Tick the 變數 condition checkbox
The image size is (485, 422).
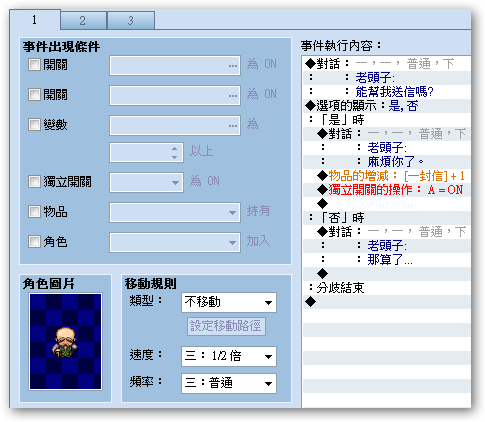coord(34,125)
